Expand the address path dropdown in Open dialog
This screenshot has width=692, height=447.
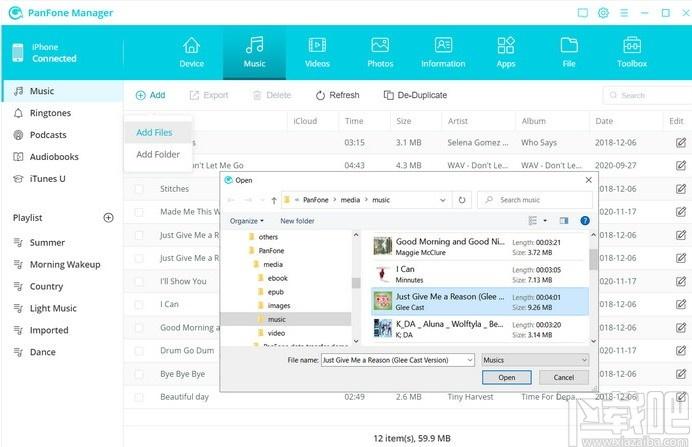pos(443,200)
